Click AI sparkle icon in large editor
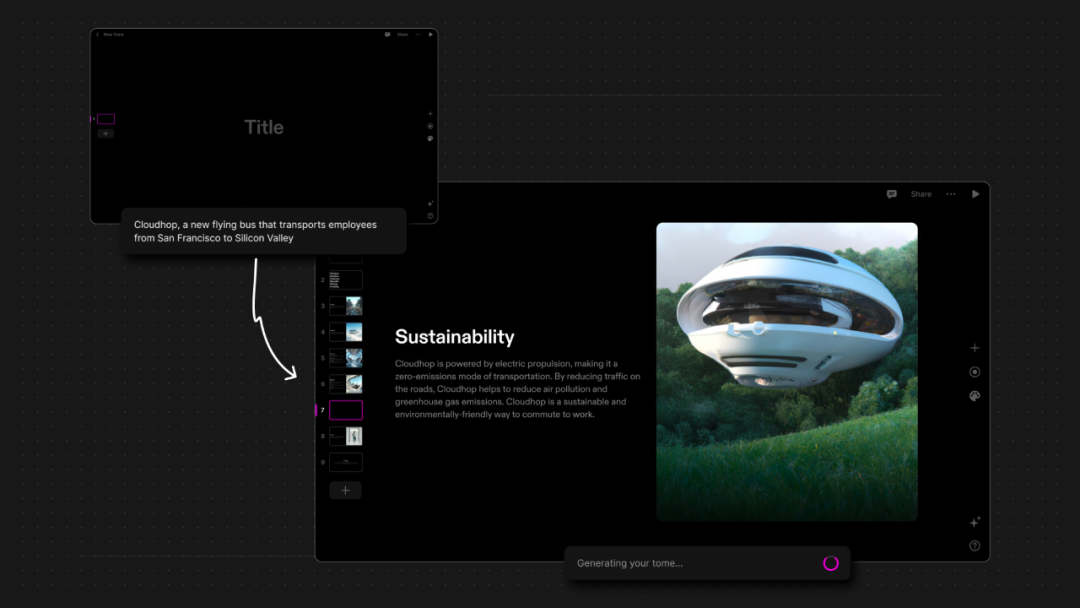Screen dimensions: 1080x608 [x=975, y=522]
